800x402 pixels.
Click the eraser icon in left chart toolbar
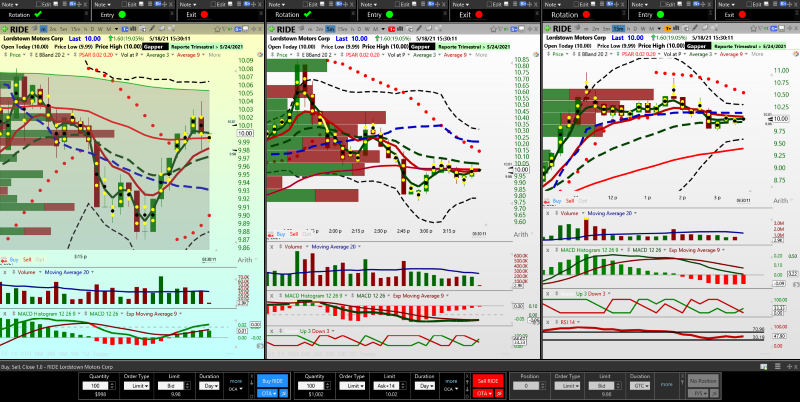click(x=162, y=29)
